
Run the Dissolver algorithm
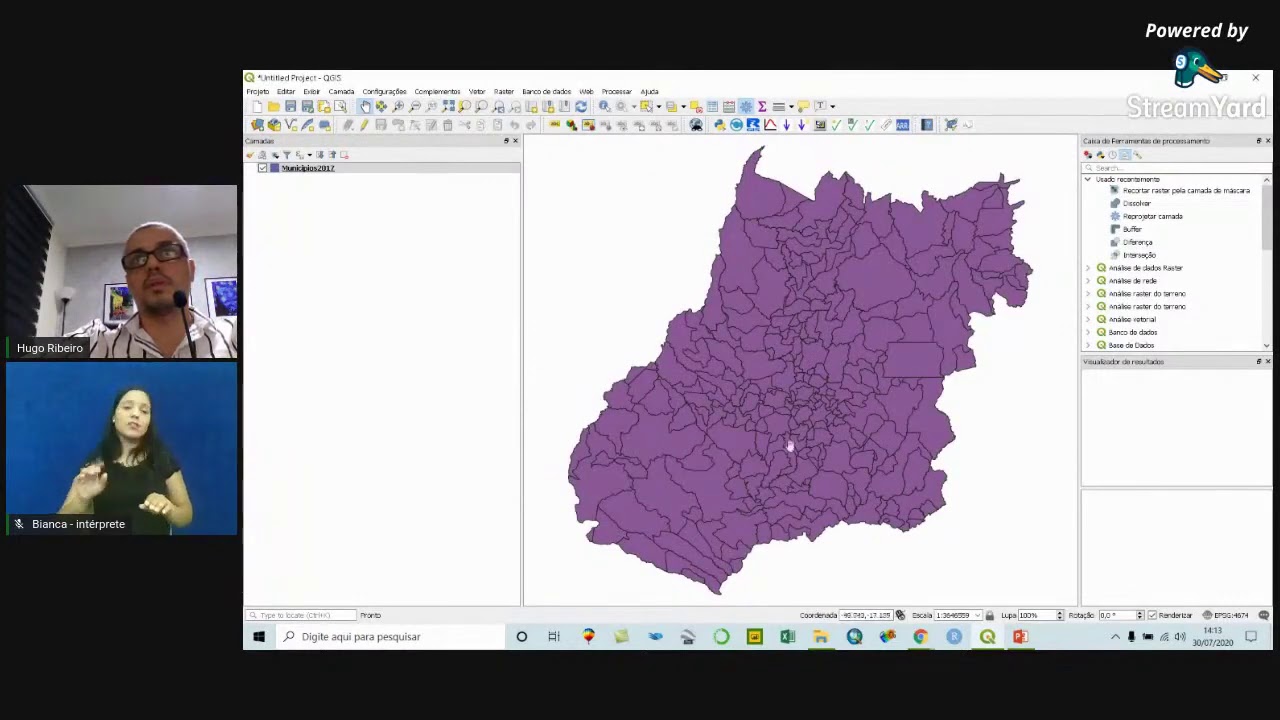click(1136, 203)
